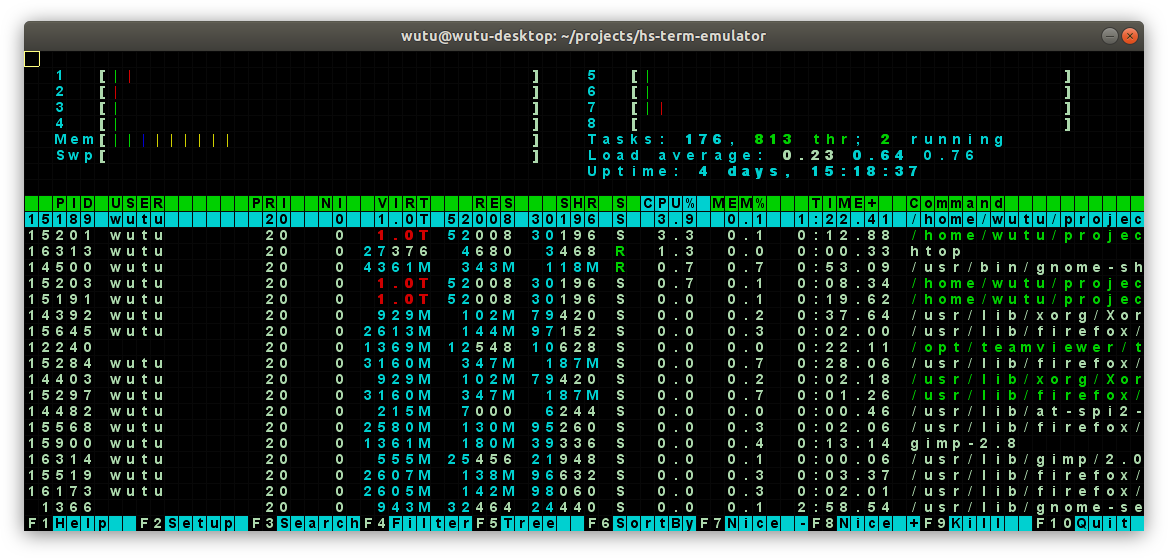Image resolution: width=1168 pixels, height=558 pixels.
Task: Click the NI column header
Action: pyautogui.click(x=334, y=203)
